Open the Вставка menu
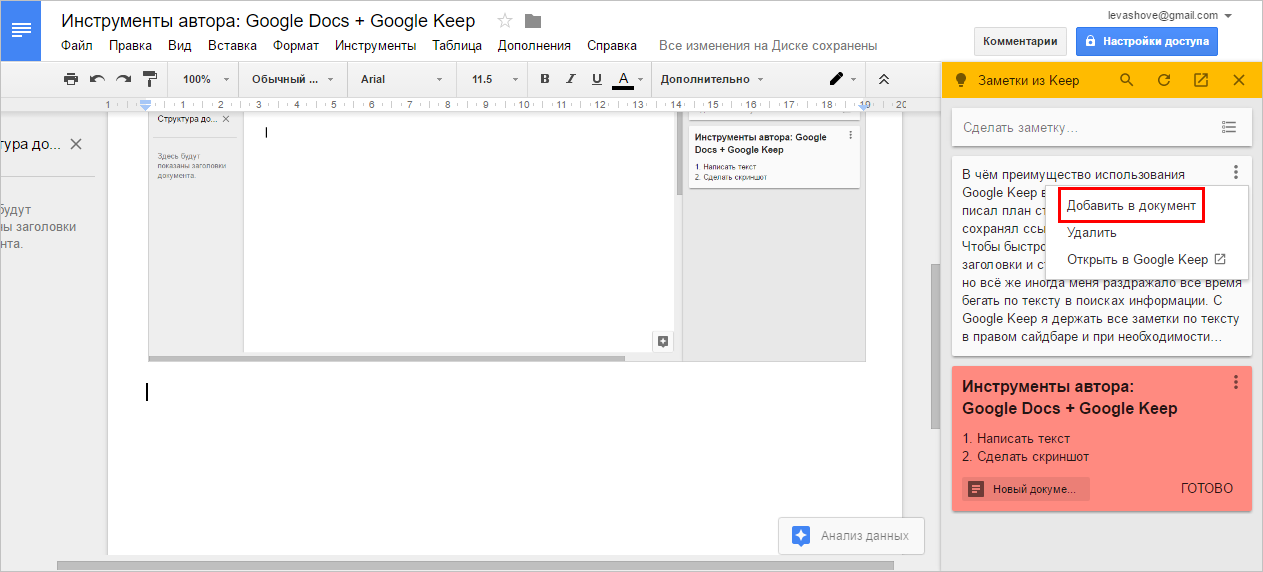 (232, 45)
